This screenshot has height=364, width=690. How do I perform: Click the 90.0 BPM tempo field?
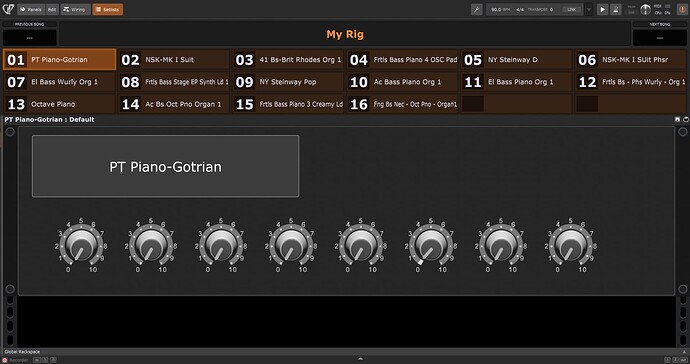click(x=499, y=9)
